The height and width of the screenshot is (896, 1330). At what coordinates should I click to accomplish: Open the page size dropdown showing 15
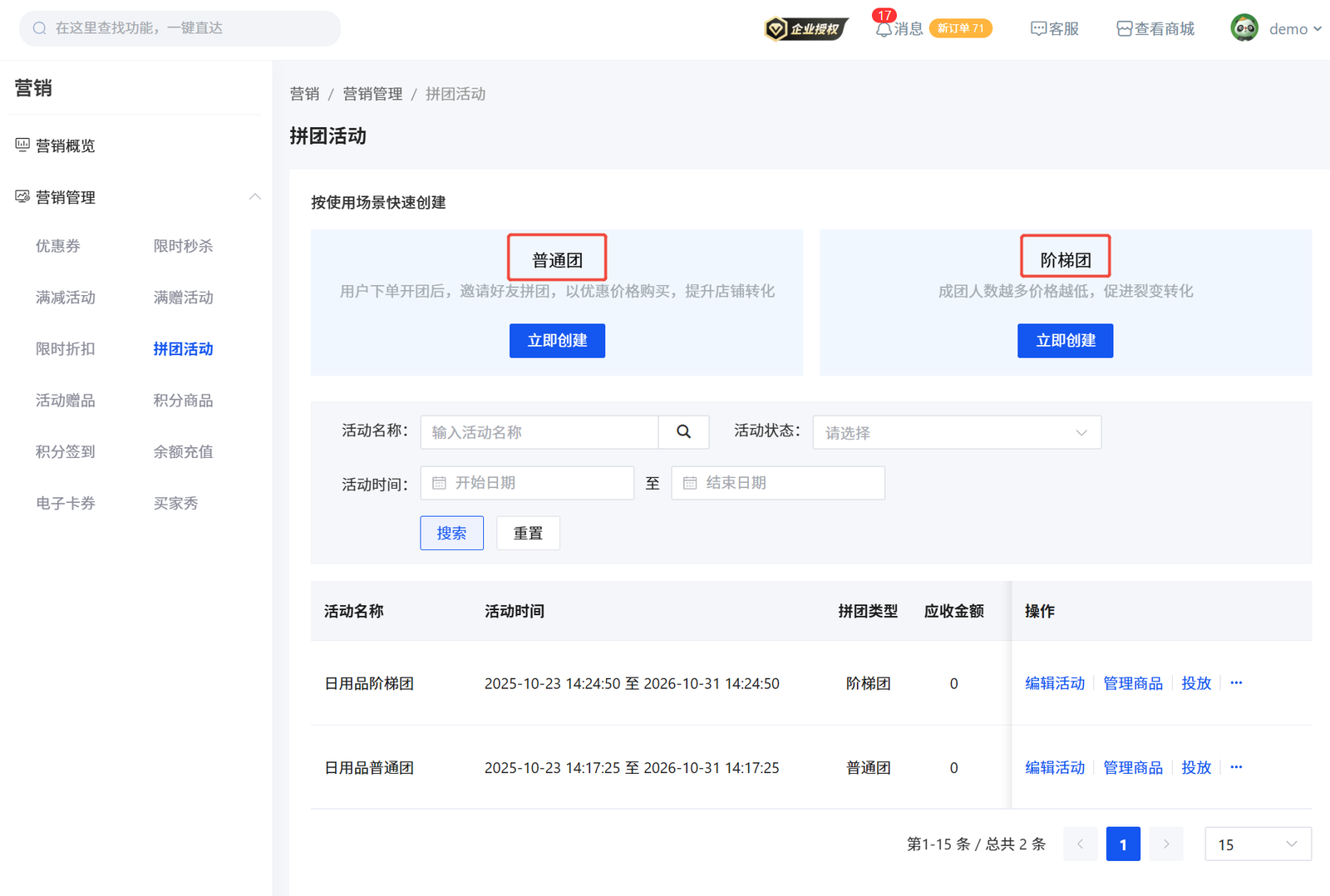[1257, 844]
